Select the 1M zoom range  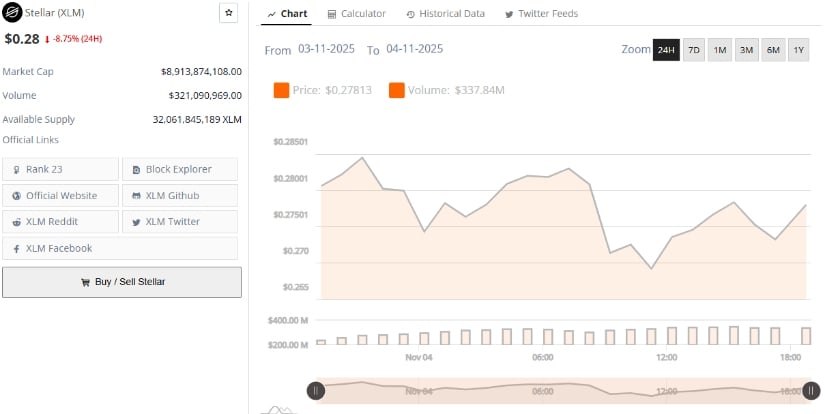[720, 50]
